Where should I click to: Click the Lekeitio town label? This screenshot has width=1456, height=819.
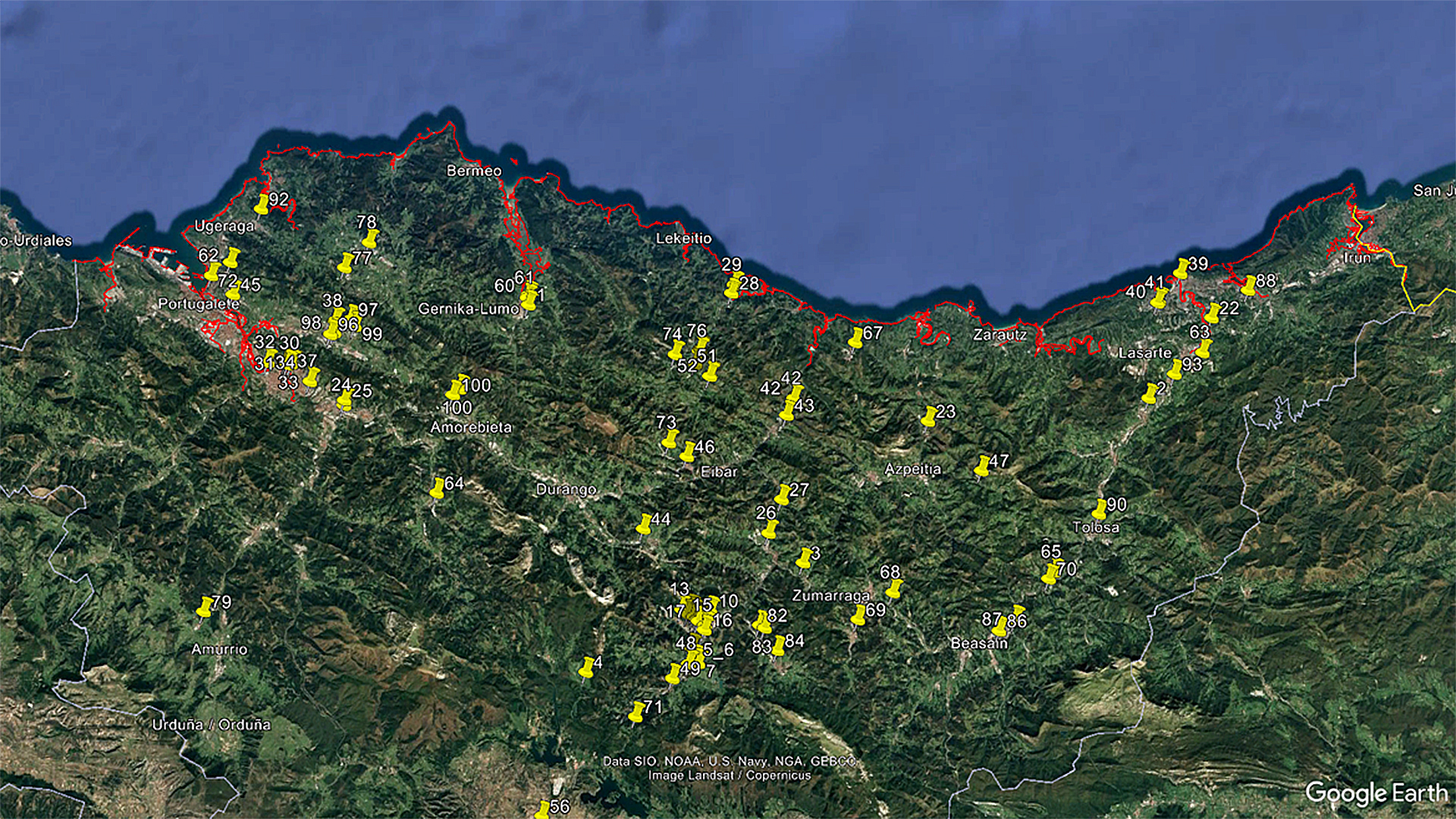tap(683, 238)
